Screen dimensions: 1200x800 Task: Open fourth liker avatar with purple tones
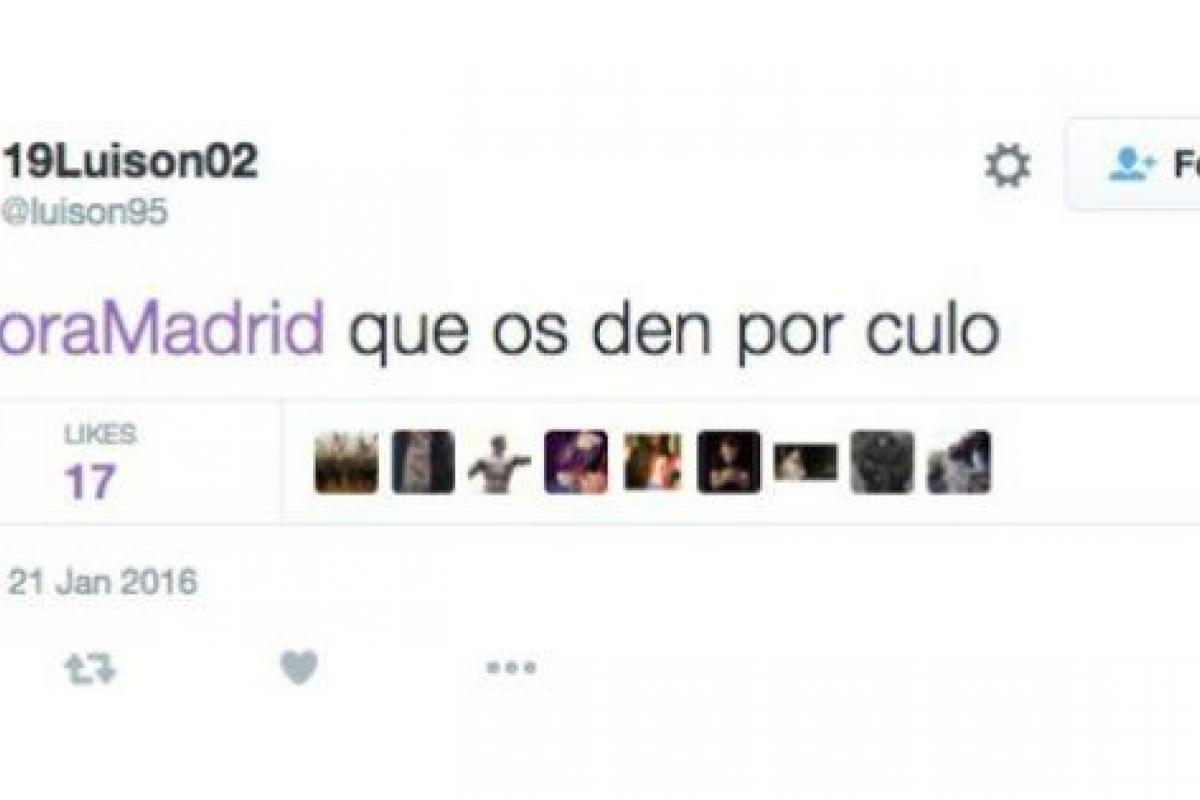(x=576, y=462)
